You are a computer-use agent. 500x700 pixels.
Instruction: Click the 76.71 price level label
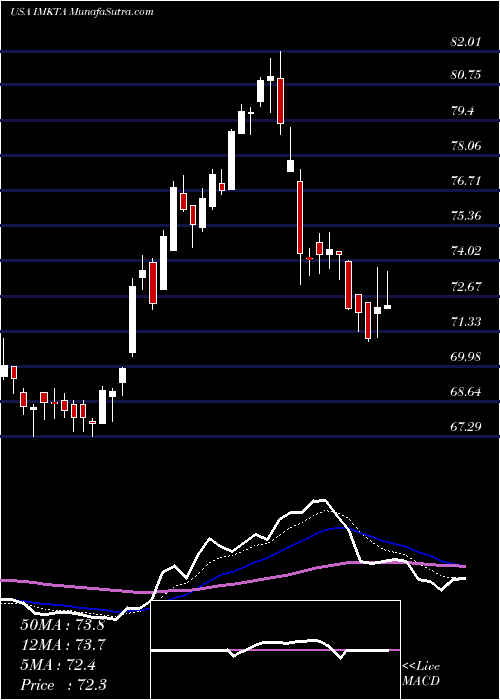pyautogui.click(x=466, y=181)
